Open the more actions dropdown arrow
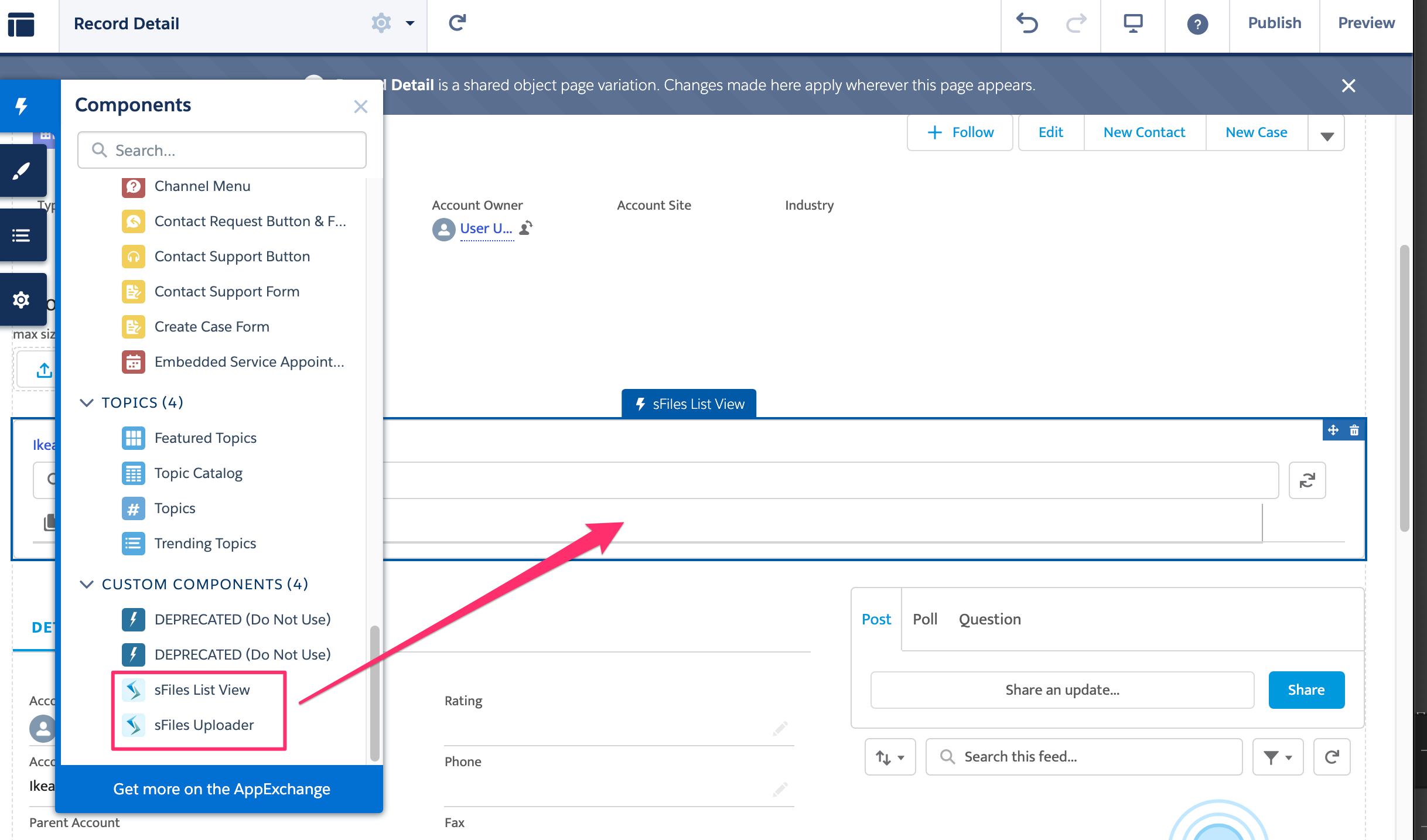 [x=1327, y=134]
